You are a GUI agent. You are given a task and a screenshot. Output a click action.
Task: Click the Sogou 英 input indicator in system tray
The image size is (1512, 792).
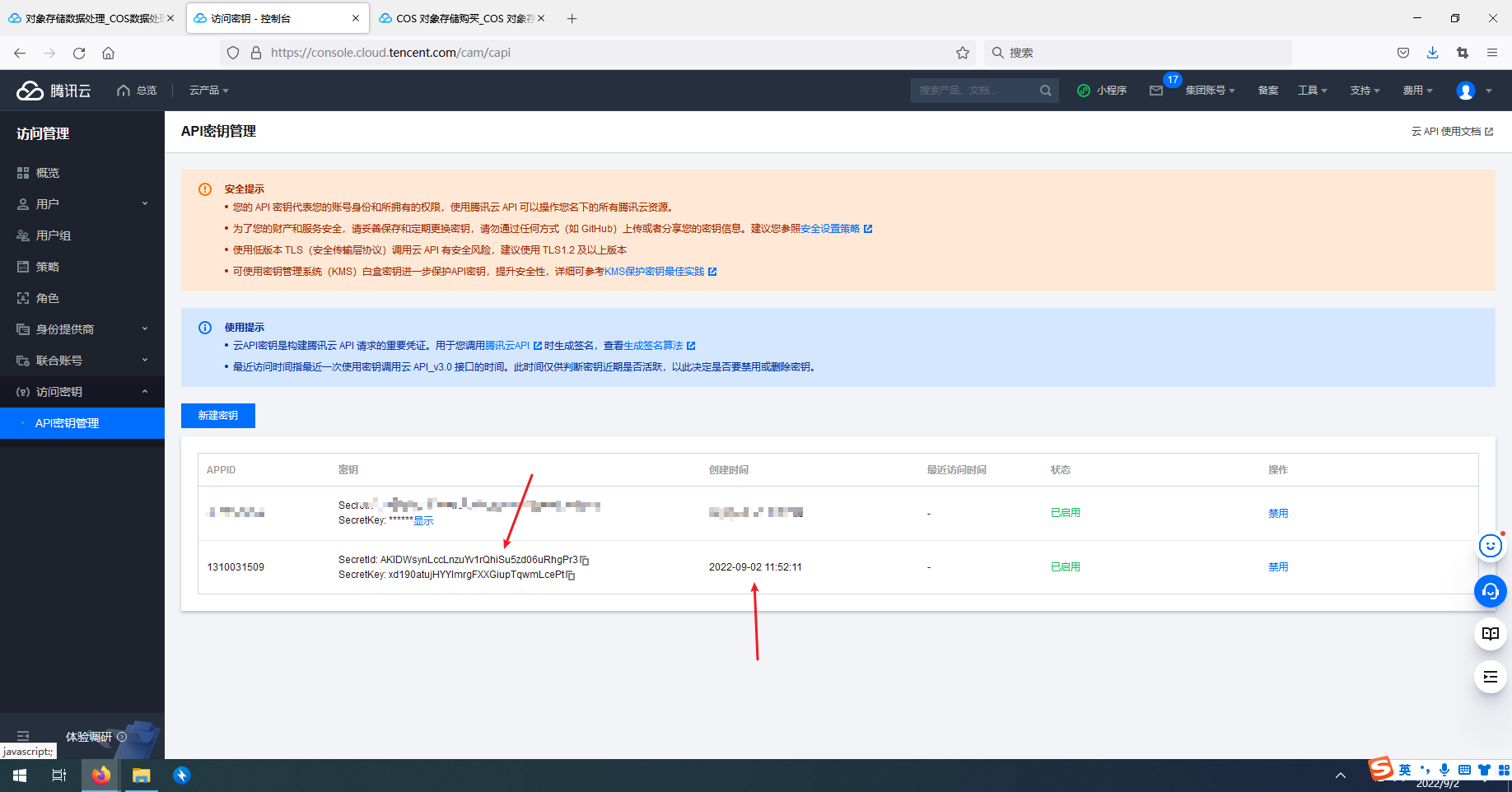point(1403,770)
